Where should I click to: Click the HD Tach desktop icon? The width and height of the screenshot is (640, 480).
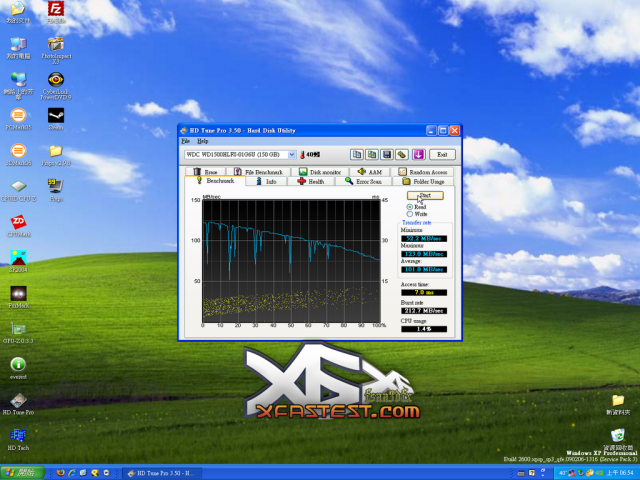[x=18, y=439]
